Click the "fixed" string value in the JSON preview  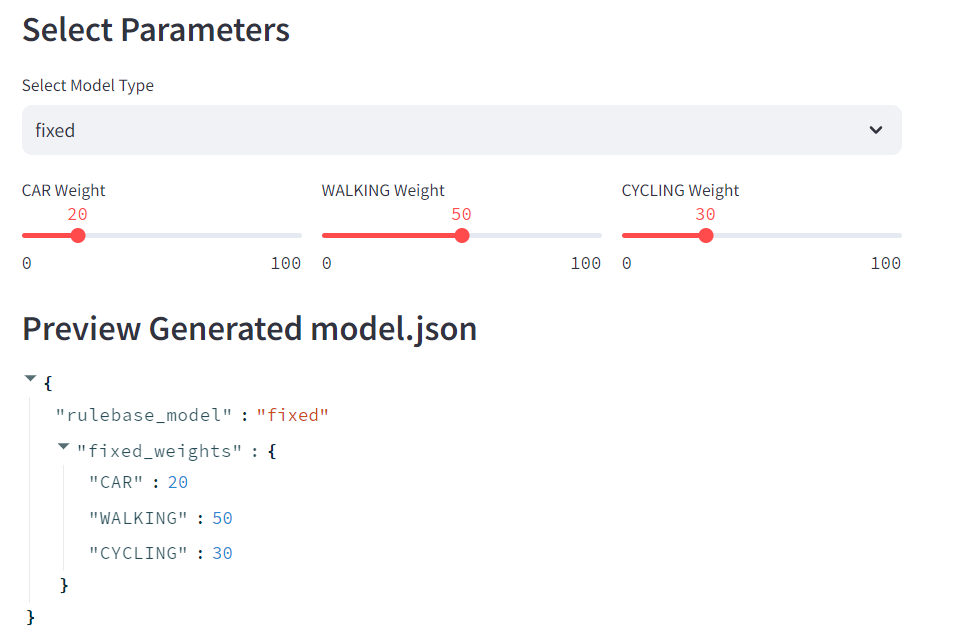click(293, 415)
